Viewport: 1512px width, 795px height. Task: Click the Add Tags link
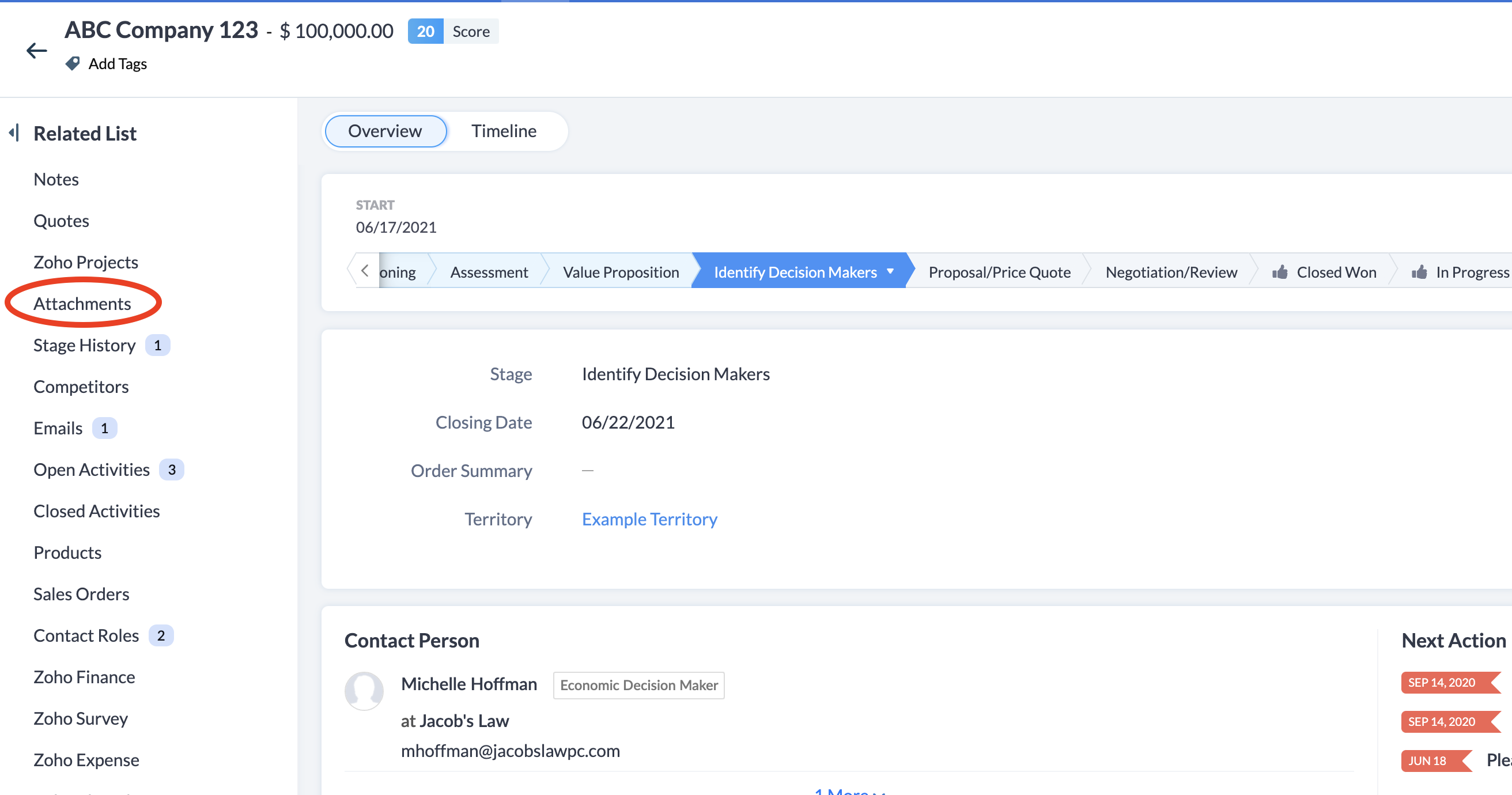click(x=118, y=63)
